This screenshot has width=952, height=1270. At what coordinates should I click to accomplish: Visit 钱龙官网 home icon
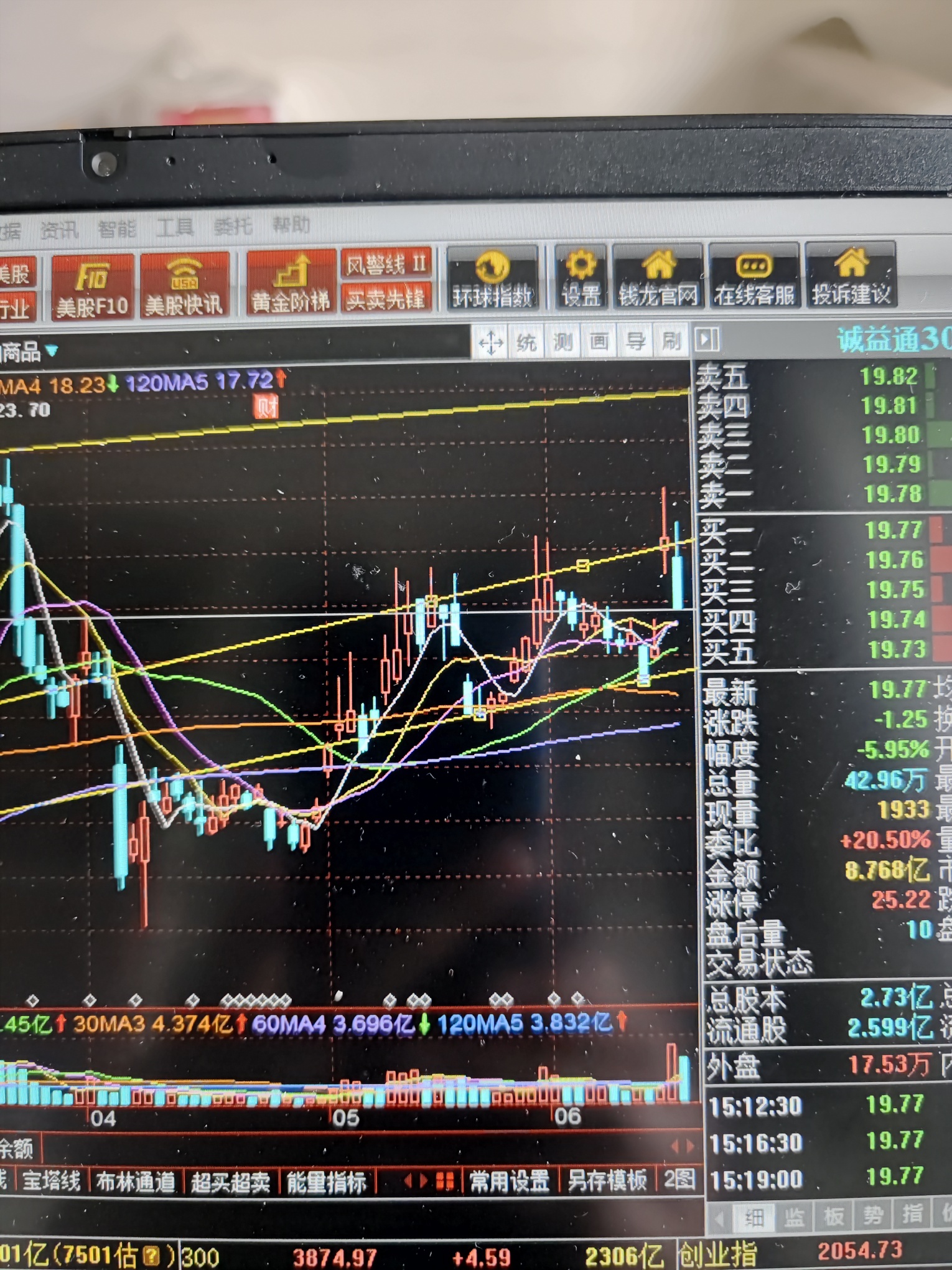(x=658, y=276)
